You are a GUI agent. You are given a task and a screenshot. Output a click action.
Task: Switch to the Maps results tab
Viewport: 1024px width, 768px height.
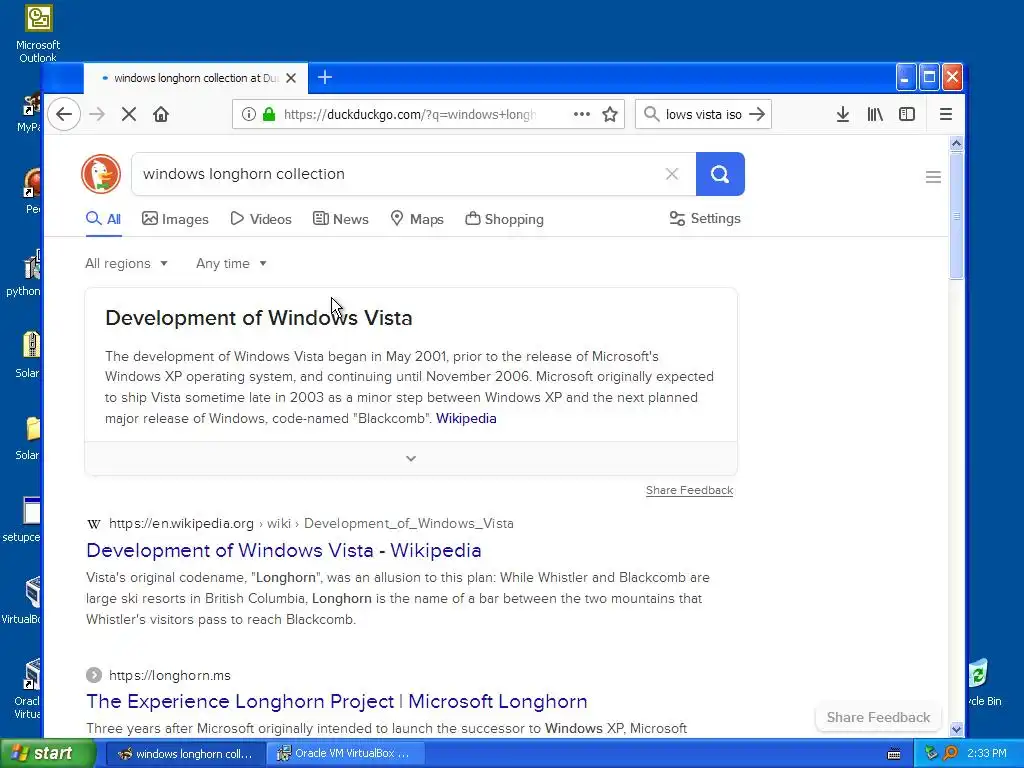(417, 219)
